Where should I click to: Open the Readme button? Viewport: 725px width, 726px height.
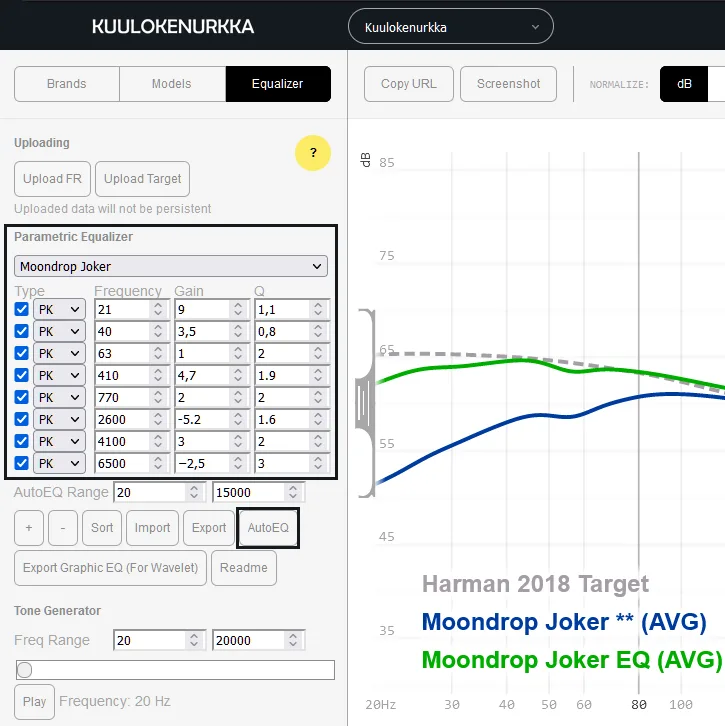tap(244, 568)
